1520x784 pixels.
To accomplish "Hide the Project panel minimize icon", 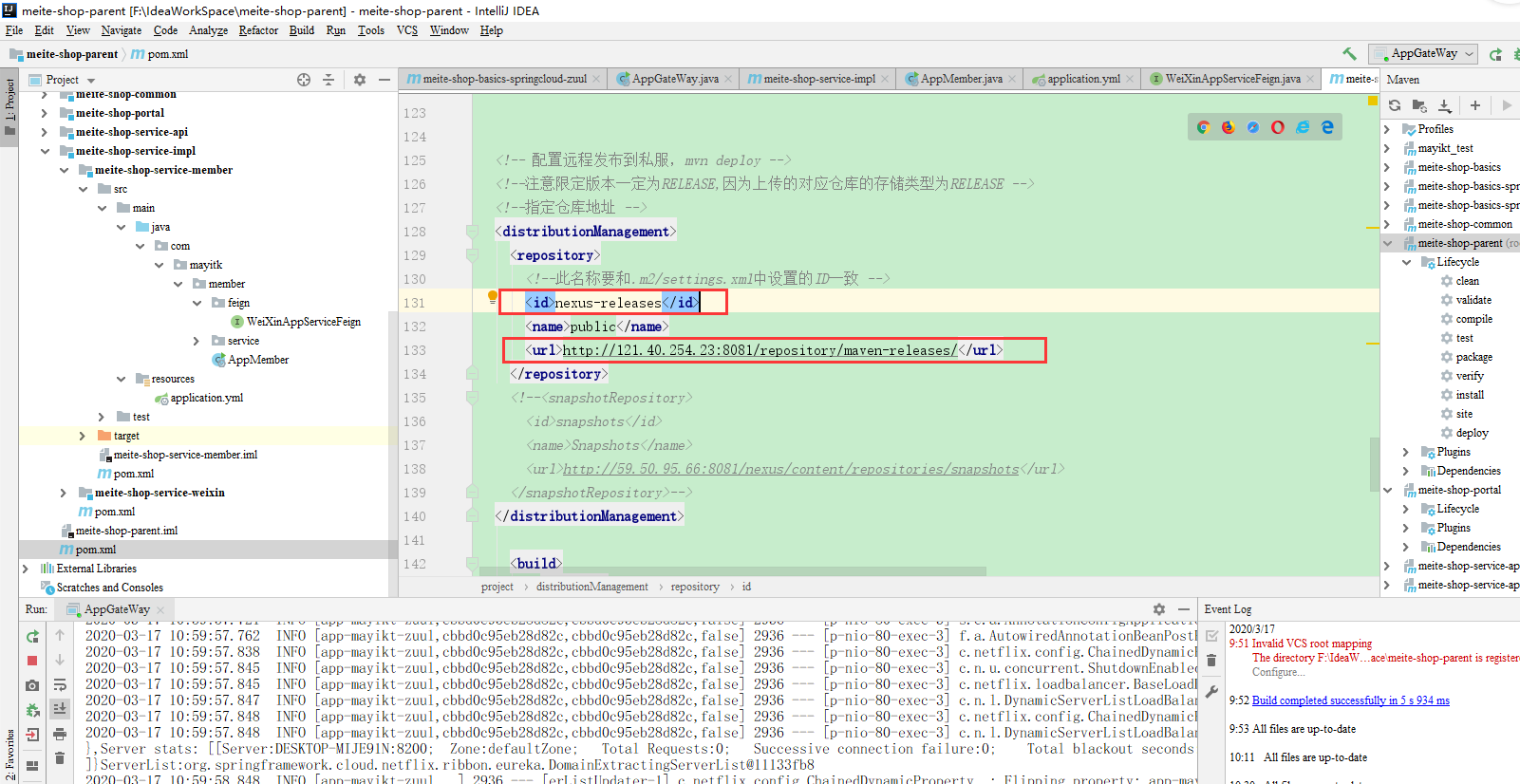I will pos(385,80).
